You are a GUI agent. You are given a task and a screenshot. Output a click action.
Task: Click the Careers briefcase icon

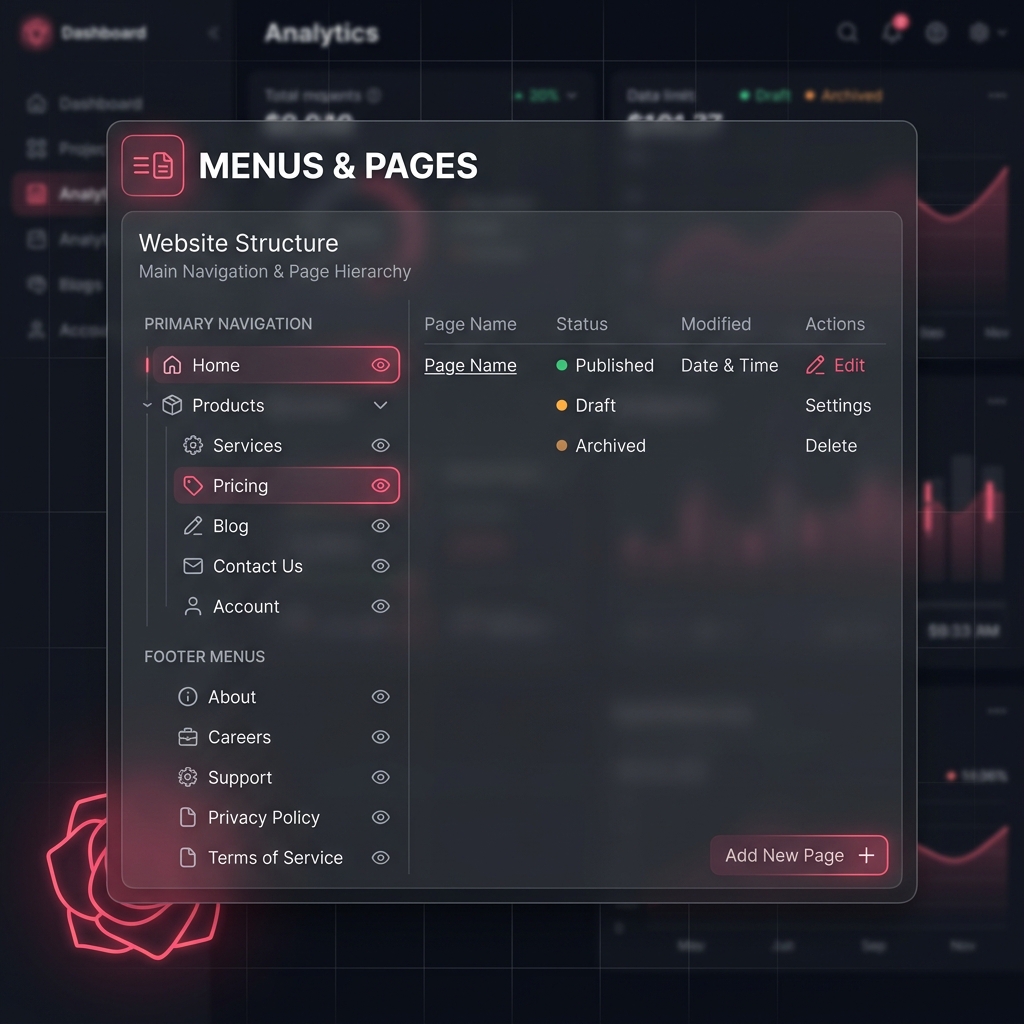tap(187, 737)
